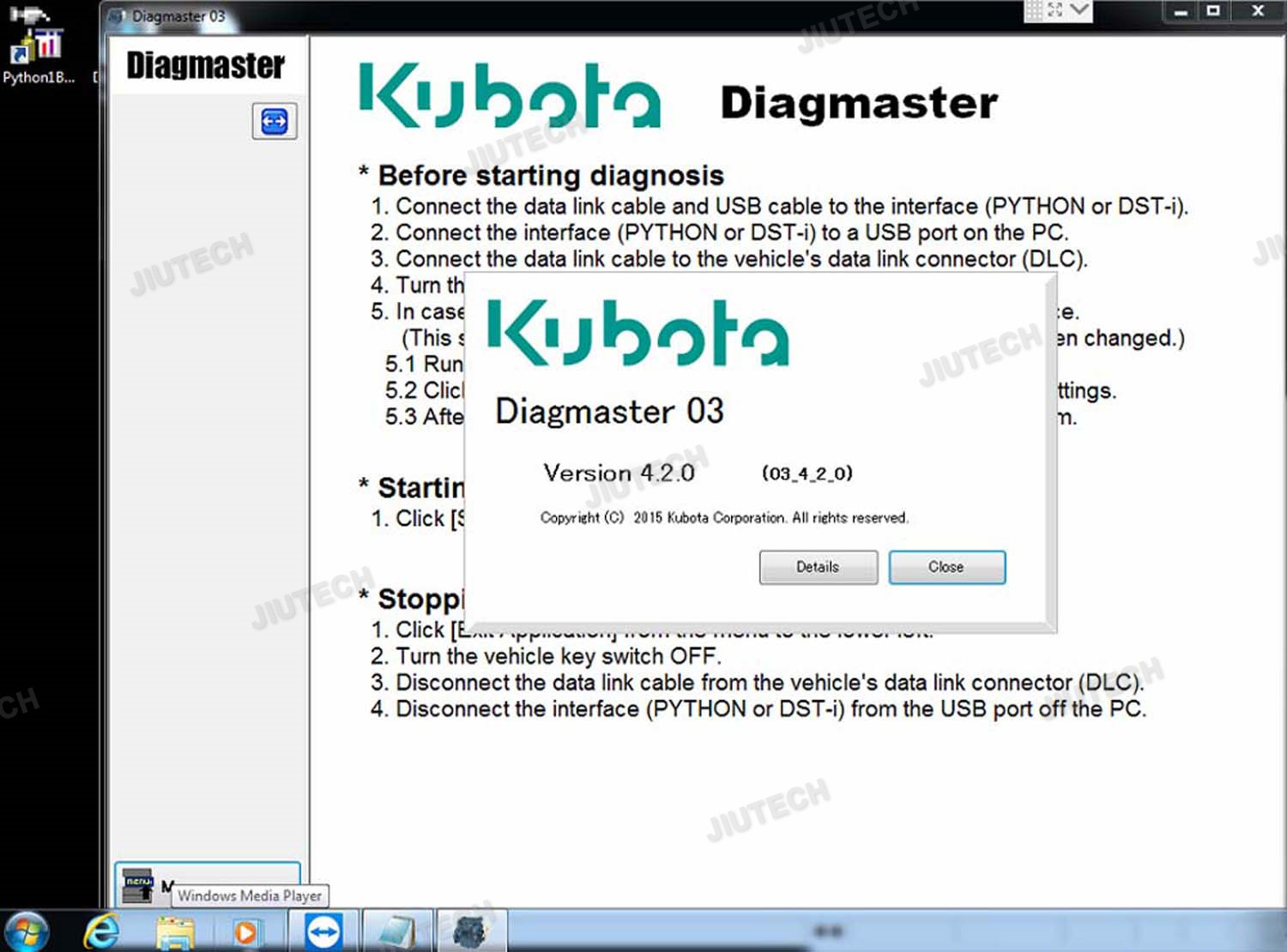Open the Windows Start menu
Screen dimensions: 1287x952
point(26,931)
